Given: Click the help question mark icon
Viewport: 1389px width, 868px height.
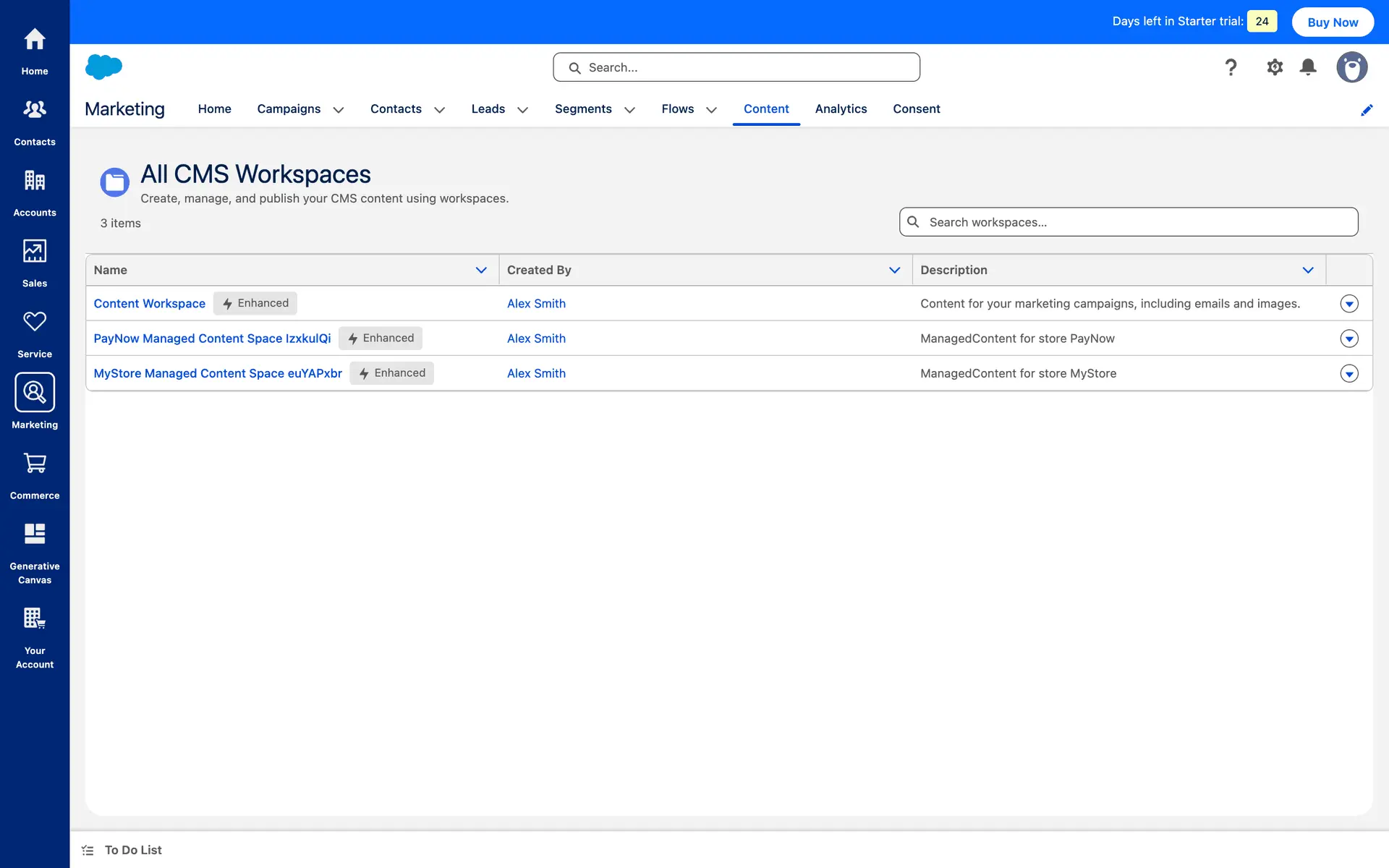Looking at the screenshot, I should click(x=1231, y=67).
